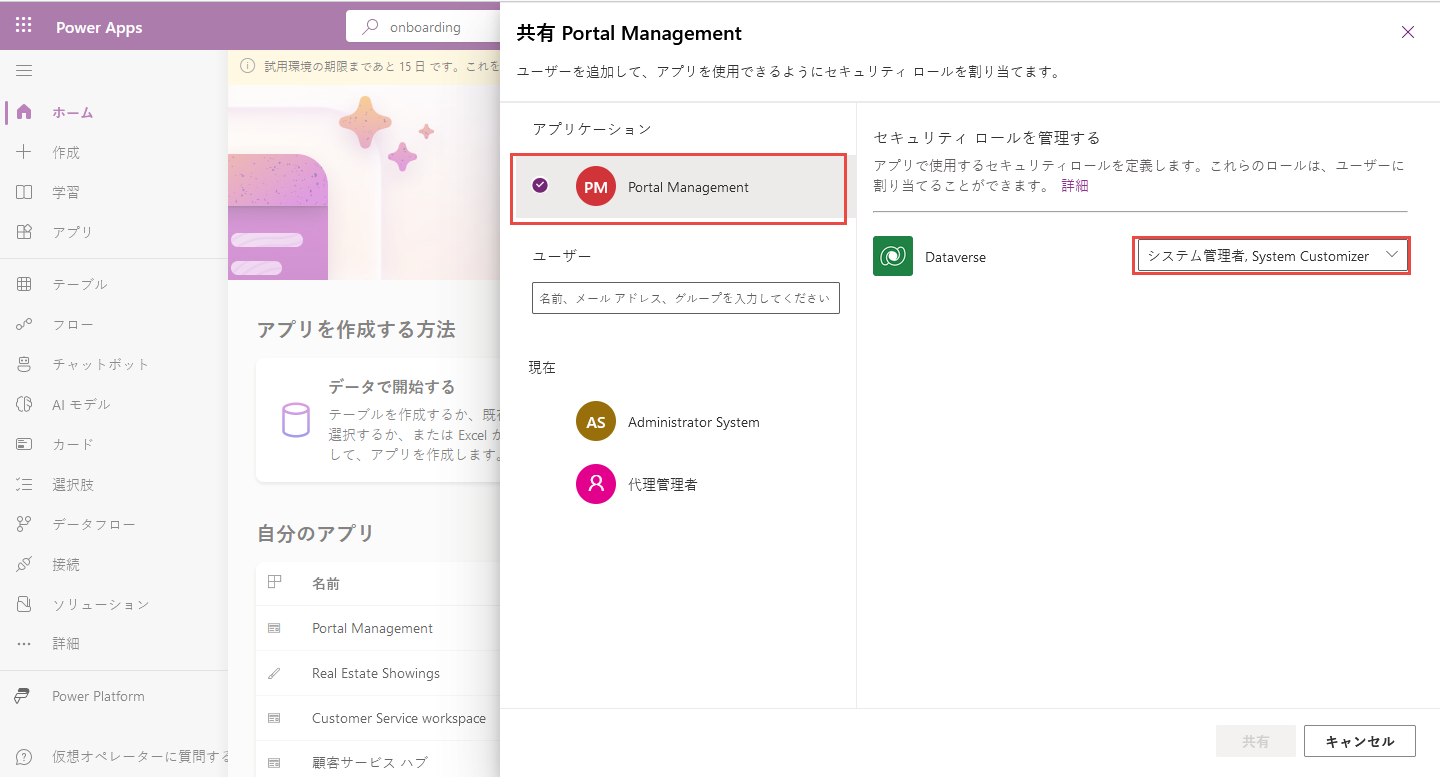Click the カード card icon

tap(24, 444)
